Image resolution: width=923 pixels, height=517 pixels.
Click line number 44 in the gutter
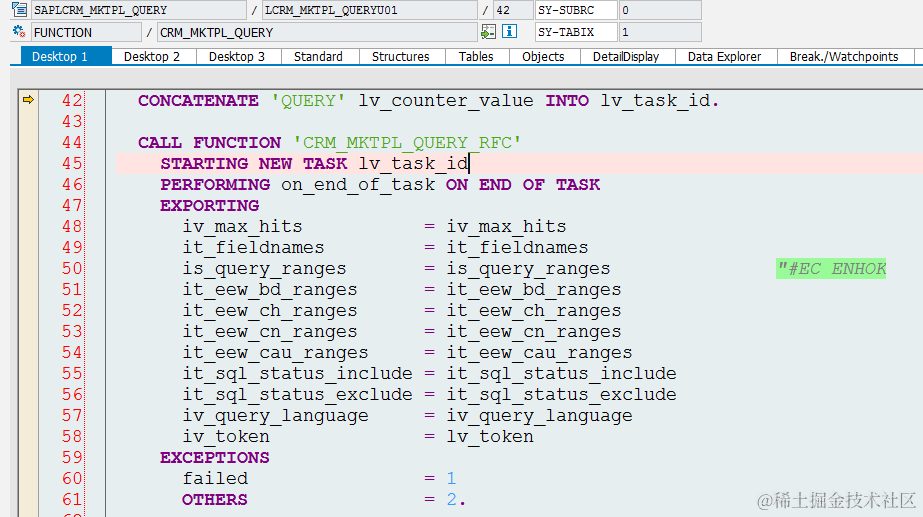[x=72, y=142]
